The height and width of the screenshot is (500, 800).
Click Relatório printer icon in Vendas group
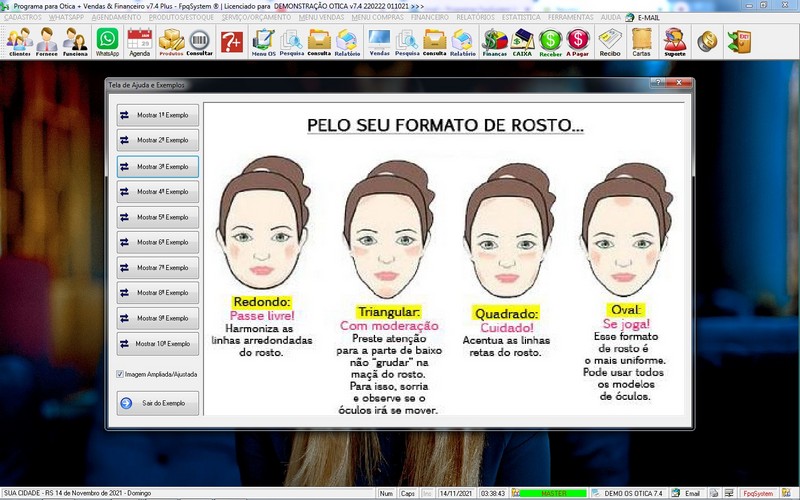click(x=462, y=42)
